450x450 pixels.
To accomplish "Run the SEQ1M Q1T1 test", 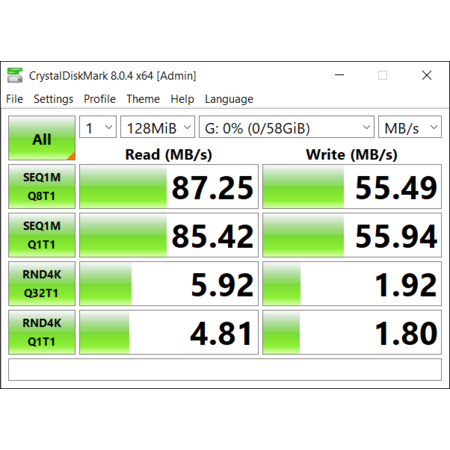I will tap(42, 235).
